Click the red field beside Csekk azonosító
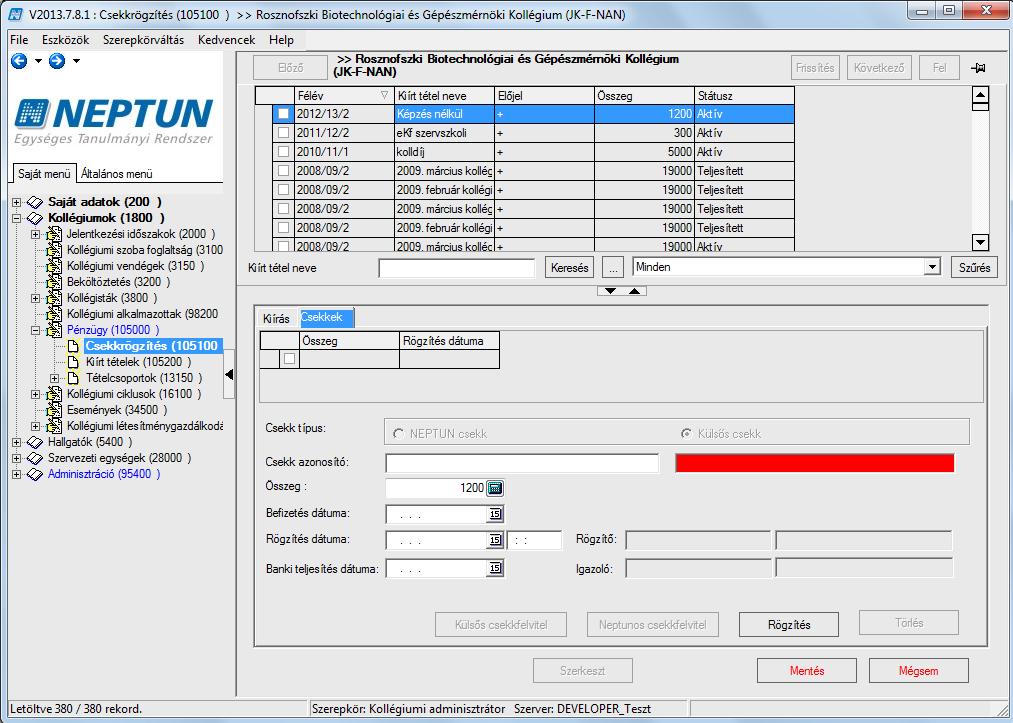The width and height of the screenshot is (1013, 723). tap(815, 463)
